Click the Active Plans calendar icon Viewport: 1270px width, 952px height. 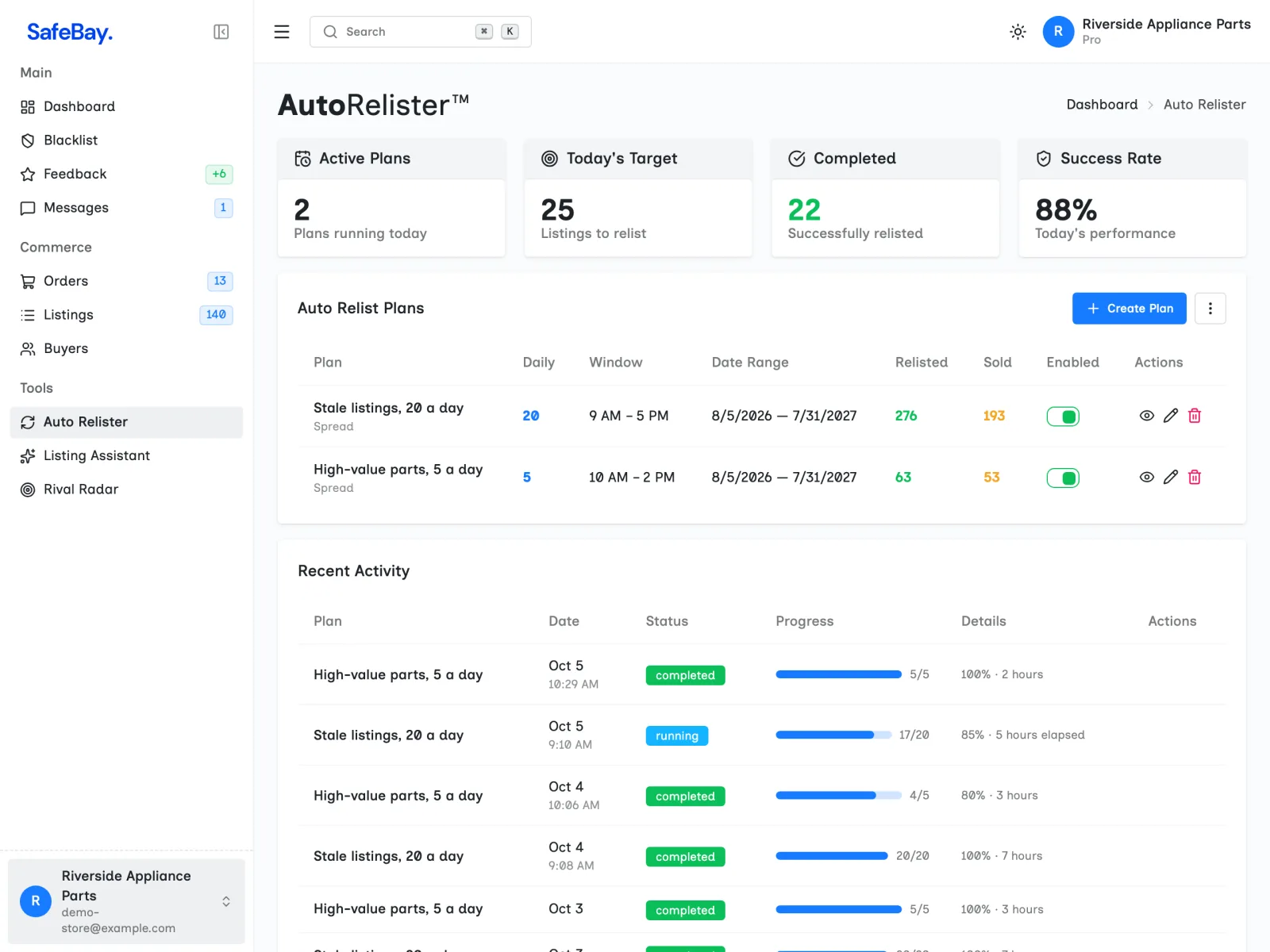pyautogui.click(x=302, y=159)
